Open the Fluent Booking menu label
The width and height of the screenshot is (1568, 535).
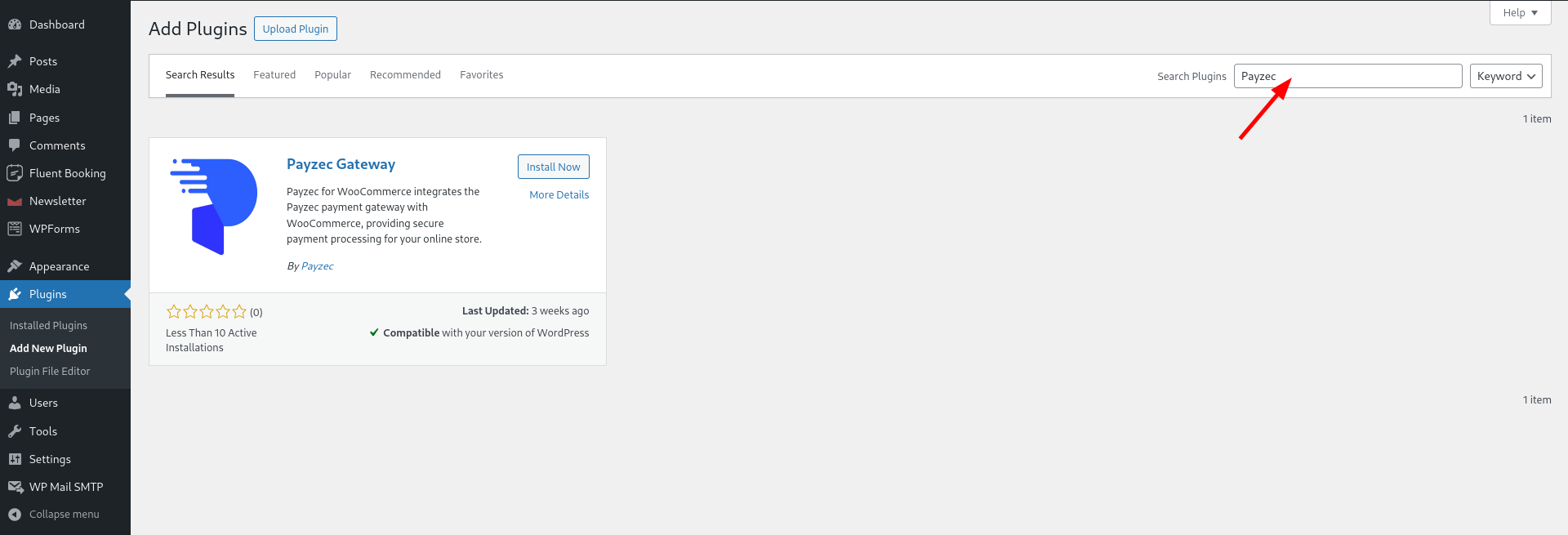pos(68,173)
